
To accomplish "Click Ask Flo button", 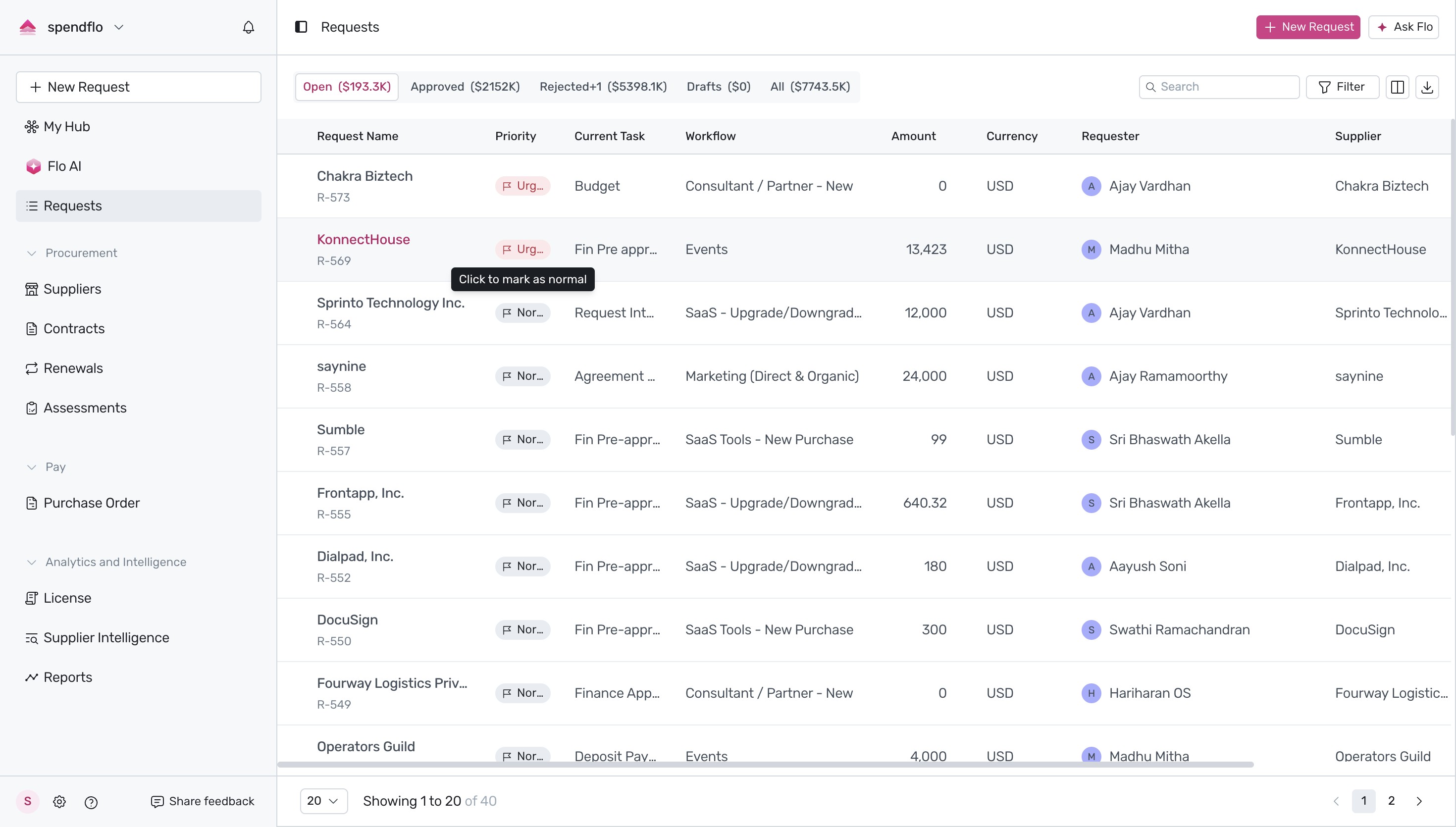I will click(x=1403, y=27).
